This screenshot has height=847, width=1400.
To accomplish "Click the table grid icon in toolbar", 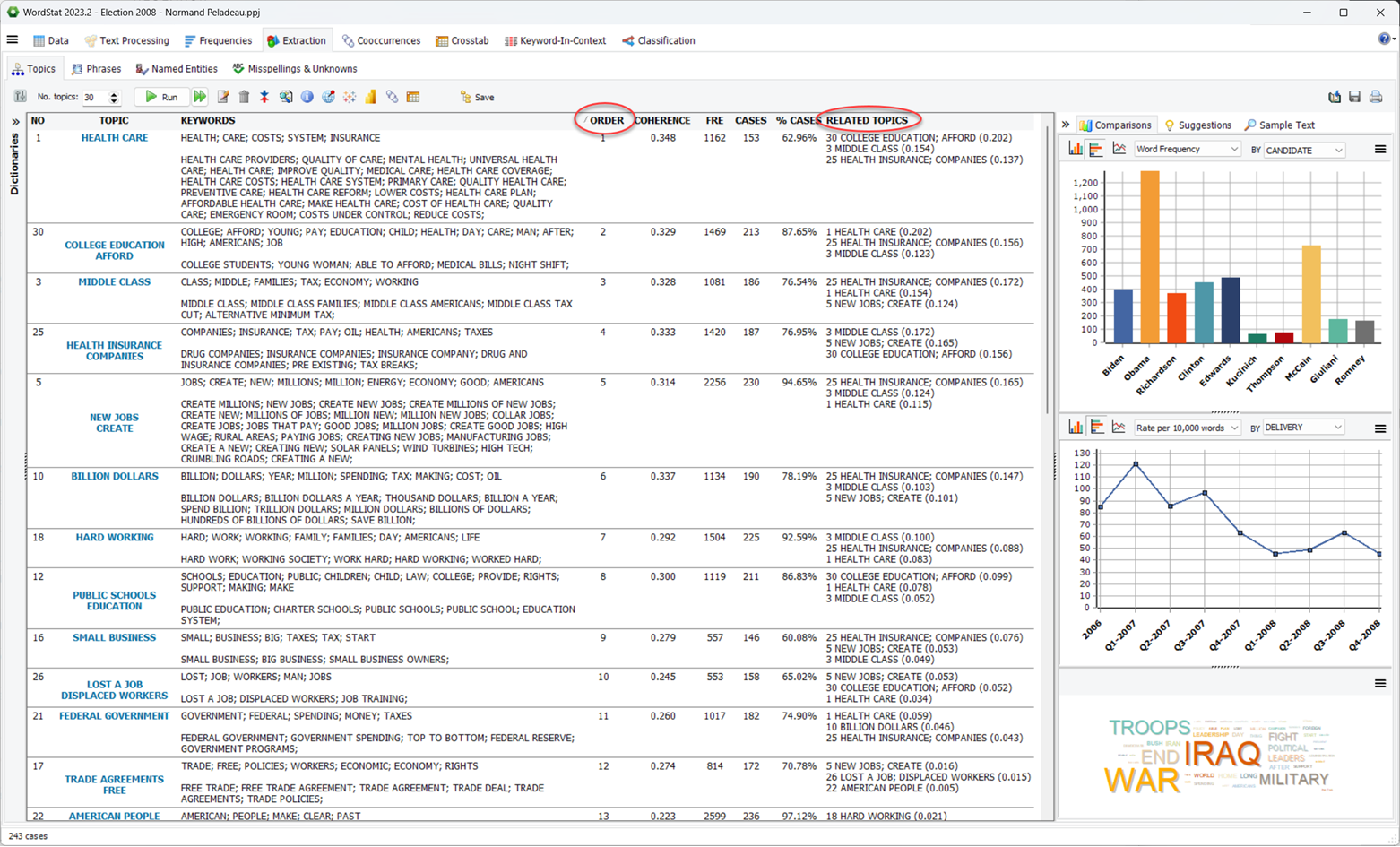I will point(413,97).
